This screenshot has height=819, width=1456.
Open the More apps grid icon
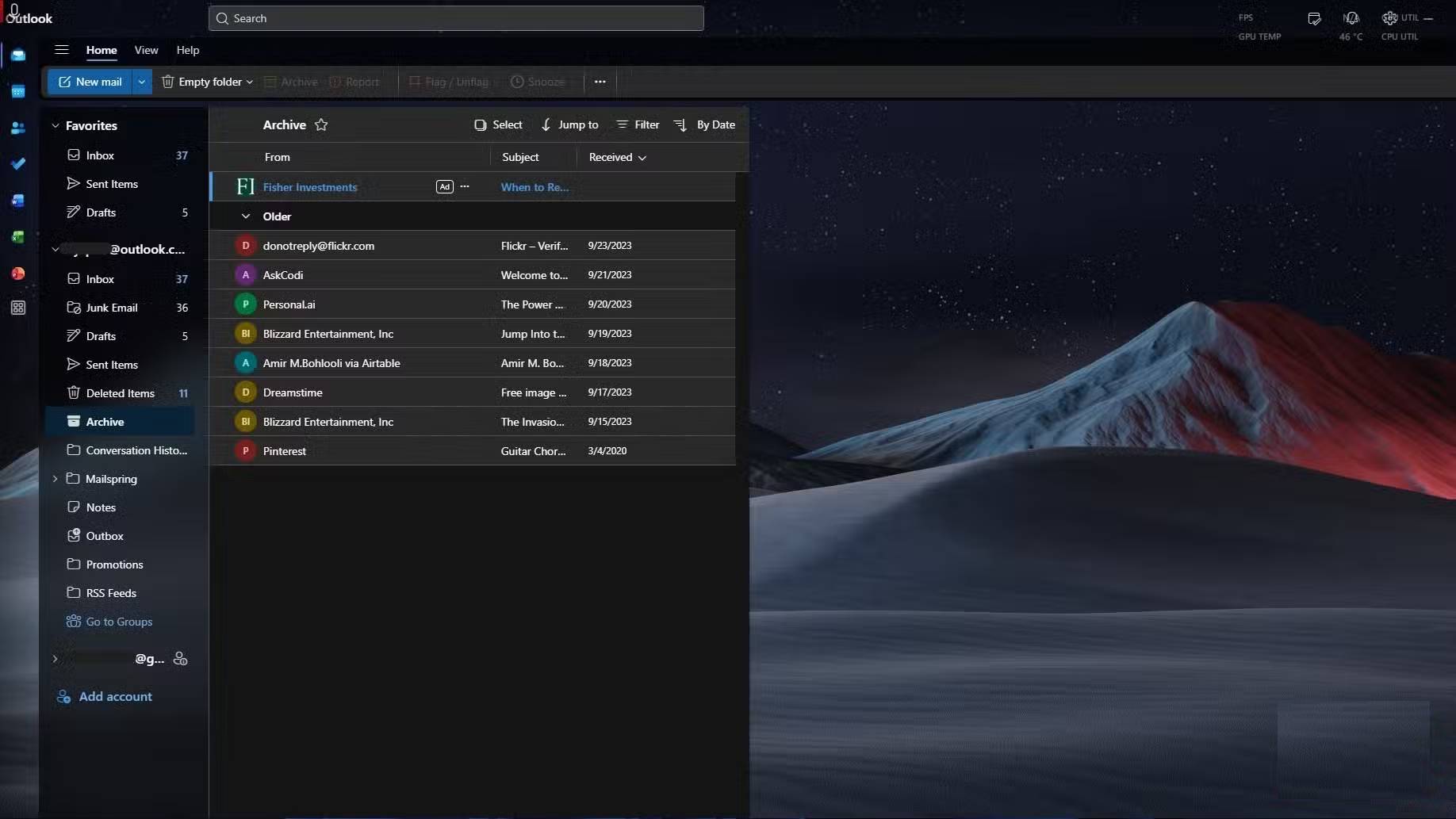[18, 308]
